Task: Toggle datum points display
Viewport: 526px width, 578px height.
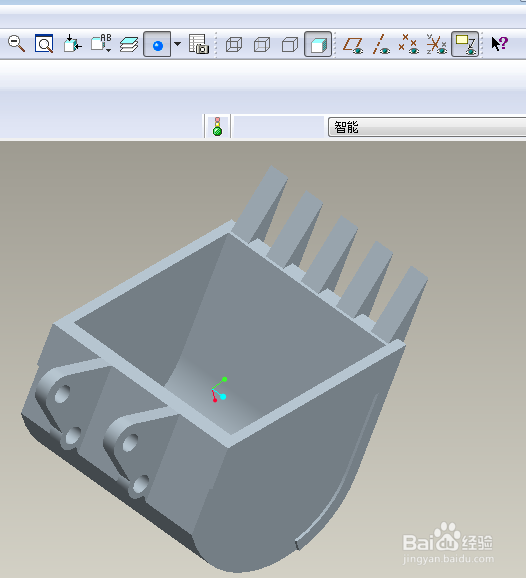Action: tap(408, 45)
